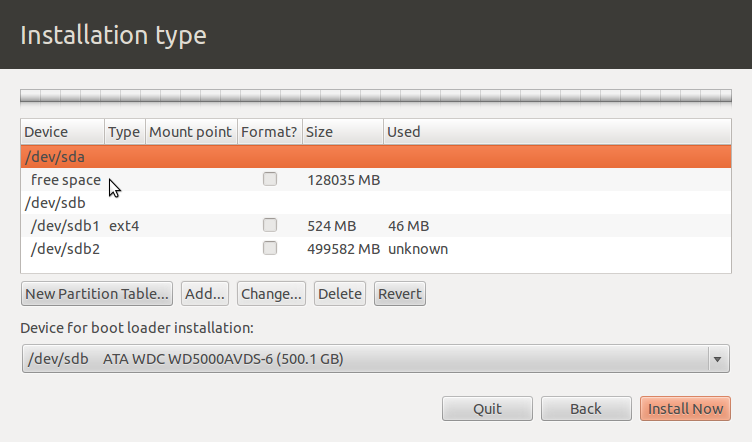The height and width of the screenshot is (442, 752).
Task: Go Back to previous step
Action: pos(585,409)
